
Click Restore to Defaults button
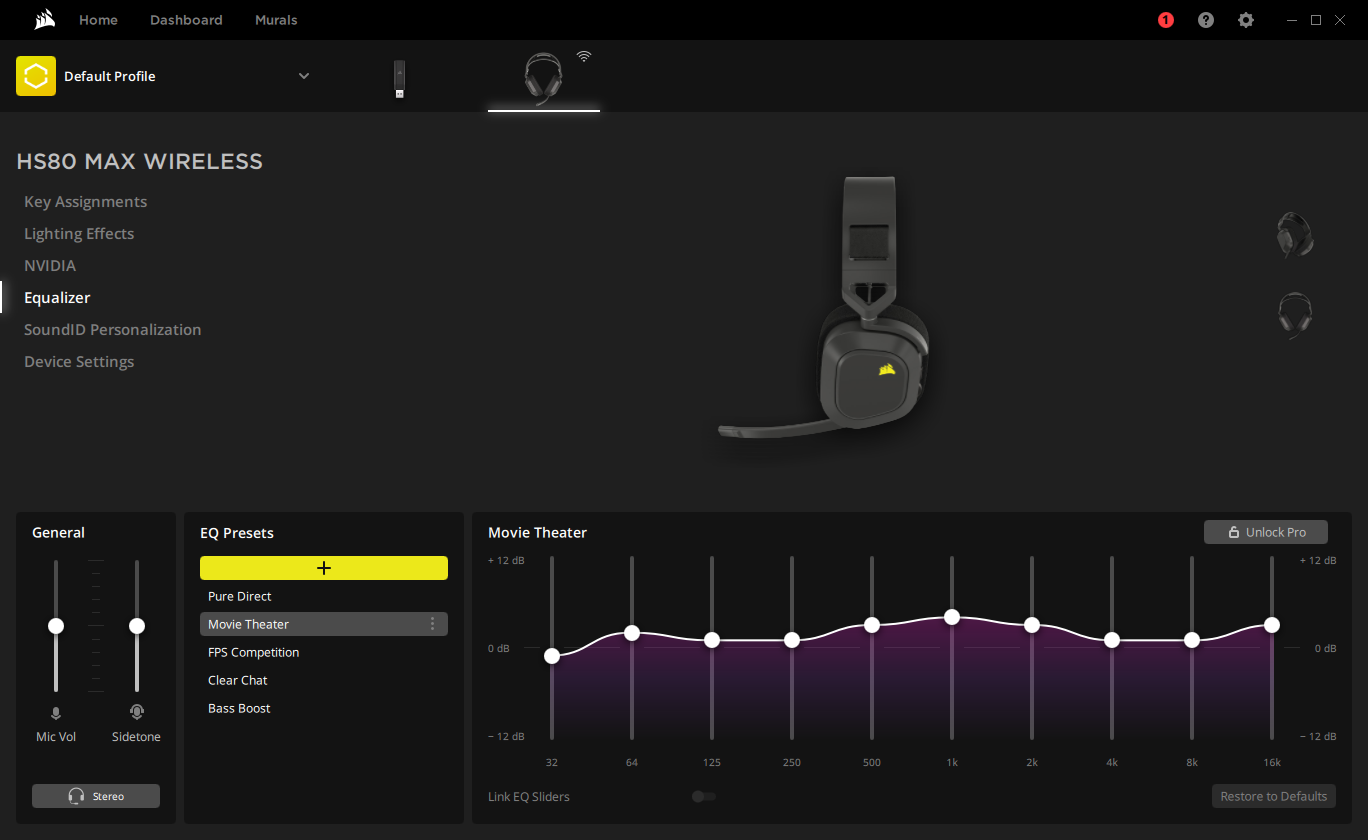tap(1274, 796)
